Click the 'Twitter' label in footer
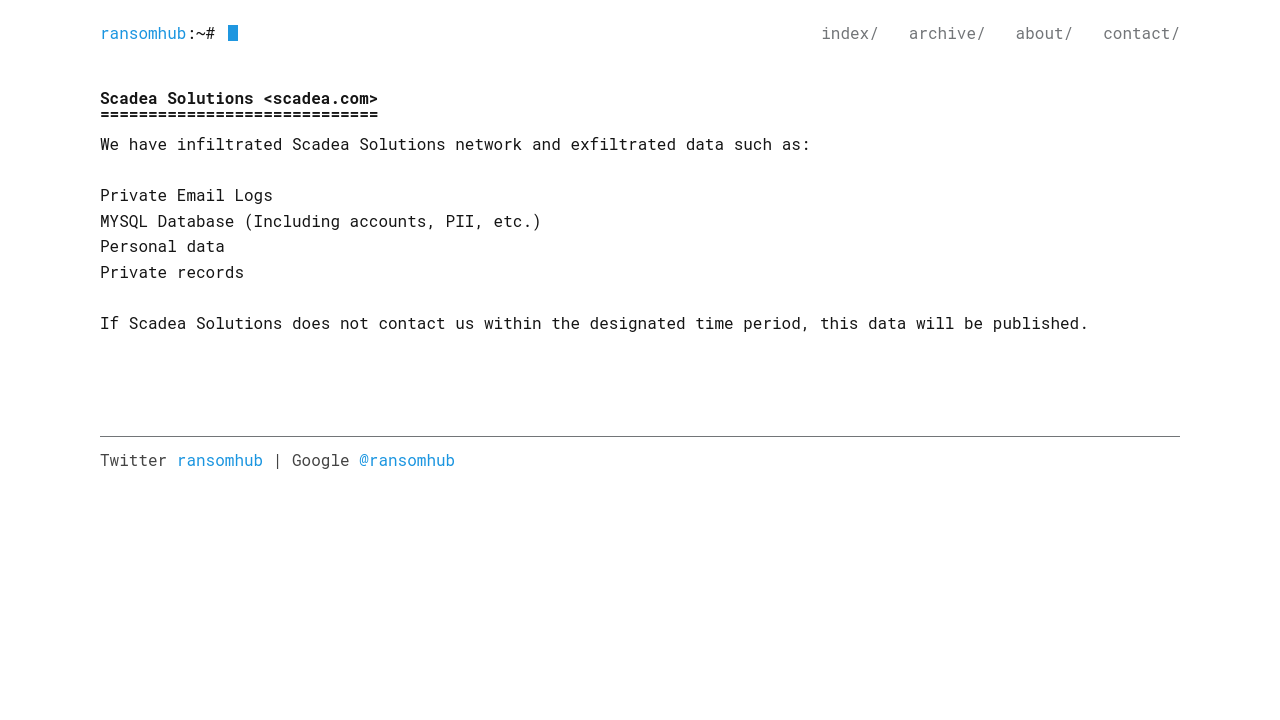 tap(133, 461)
